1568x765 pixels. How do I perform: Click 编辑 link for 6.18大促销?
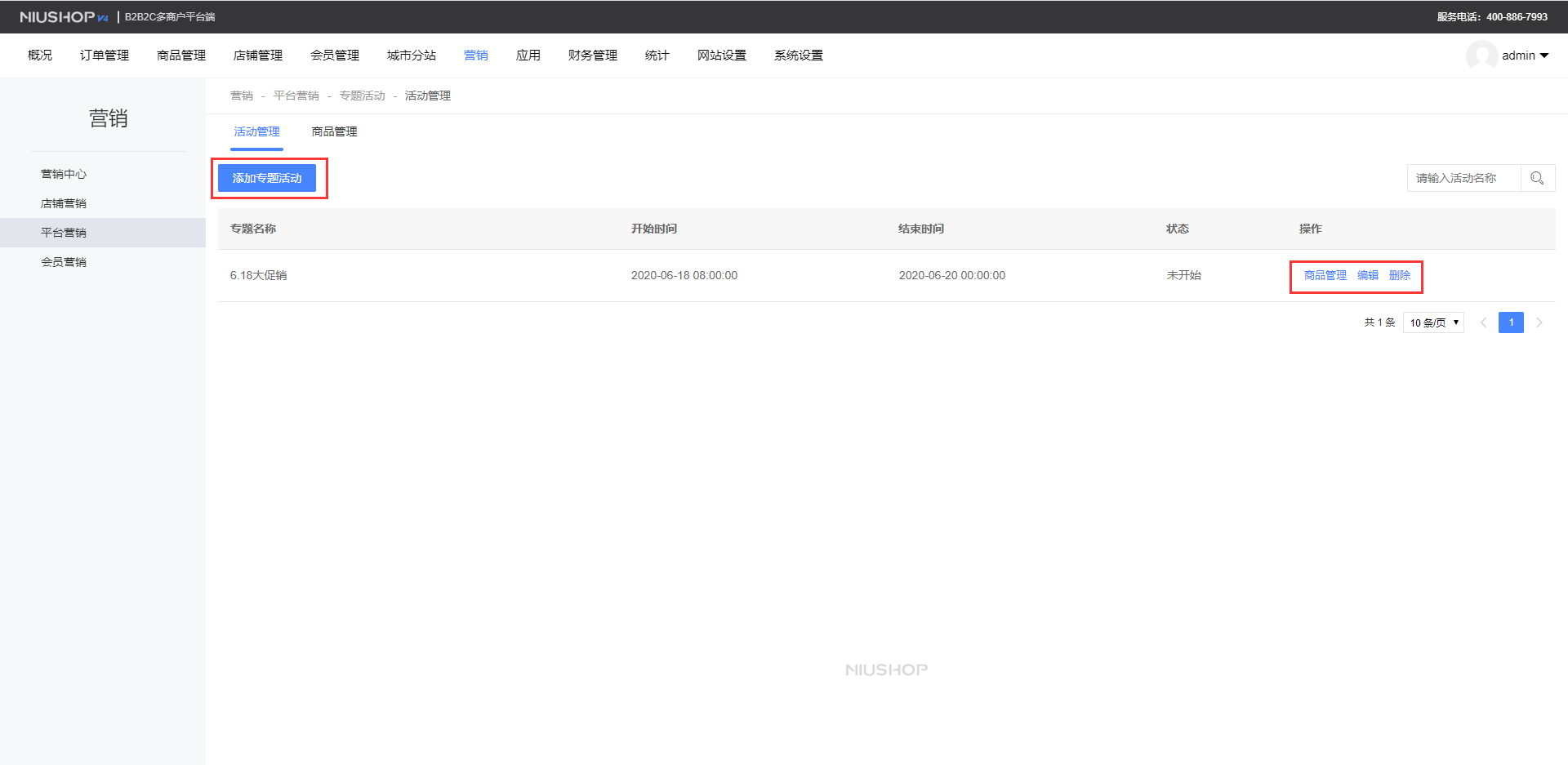(x=1368, y=275)
